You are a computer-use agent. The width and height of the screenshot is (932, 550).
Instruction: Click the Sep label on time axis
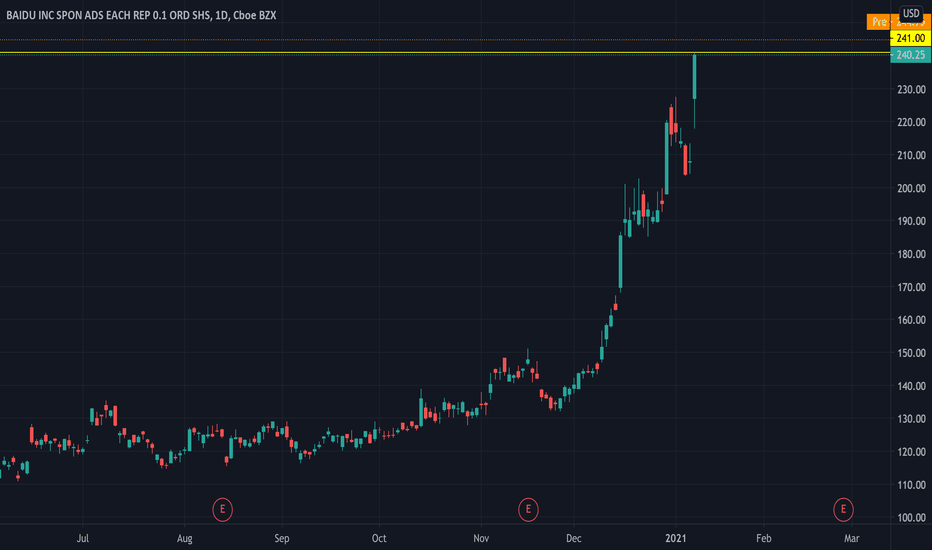[x=282, y=539]
